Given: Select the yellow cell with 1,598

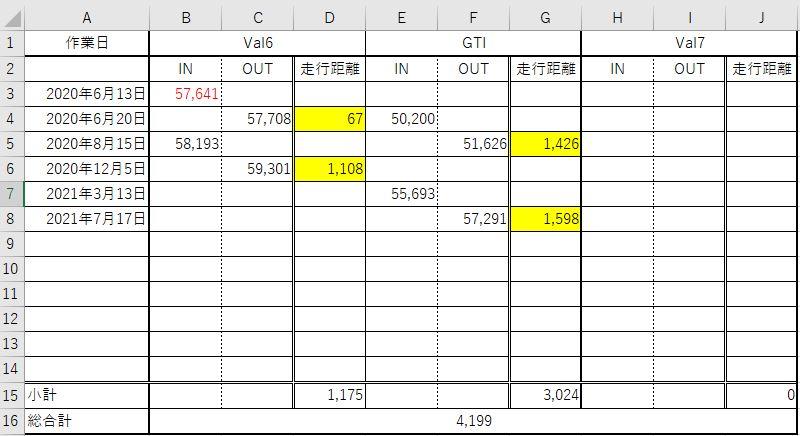Looking at the screenshot, I should [545, 219].
